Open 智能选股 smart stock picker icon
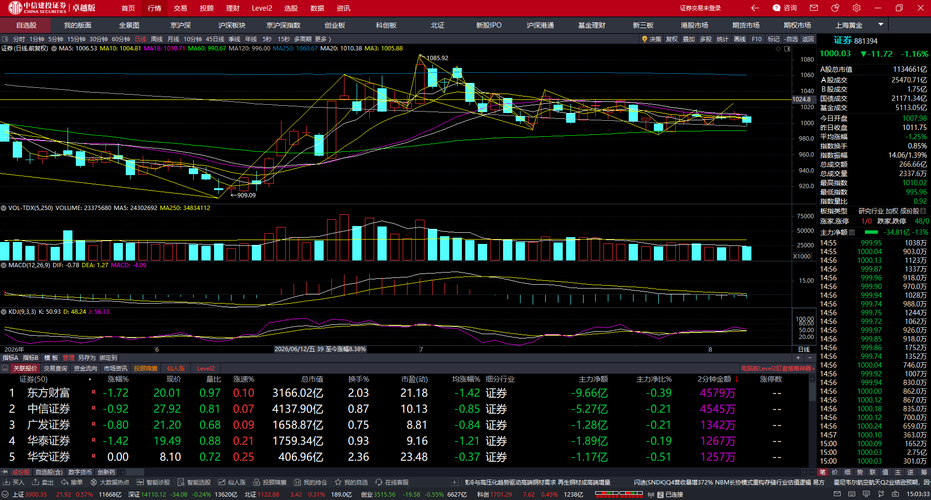The height and width of the screenshot is (500, 931). [x=181, y=482]
